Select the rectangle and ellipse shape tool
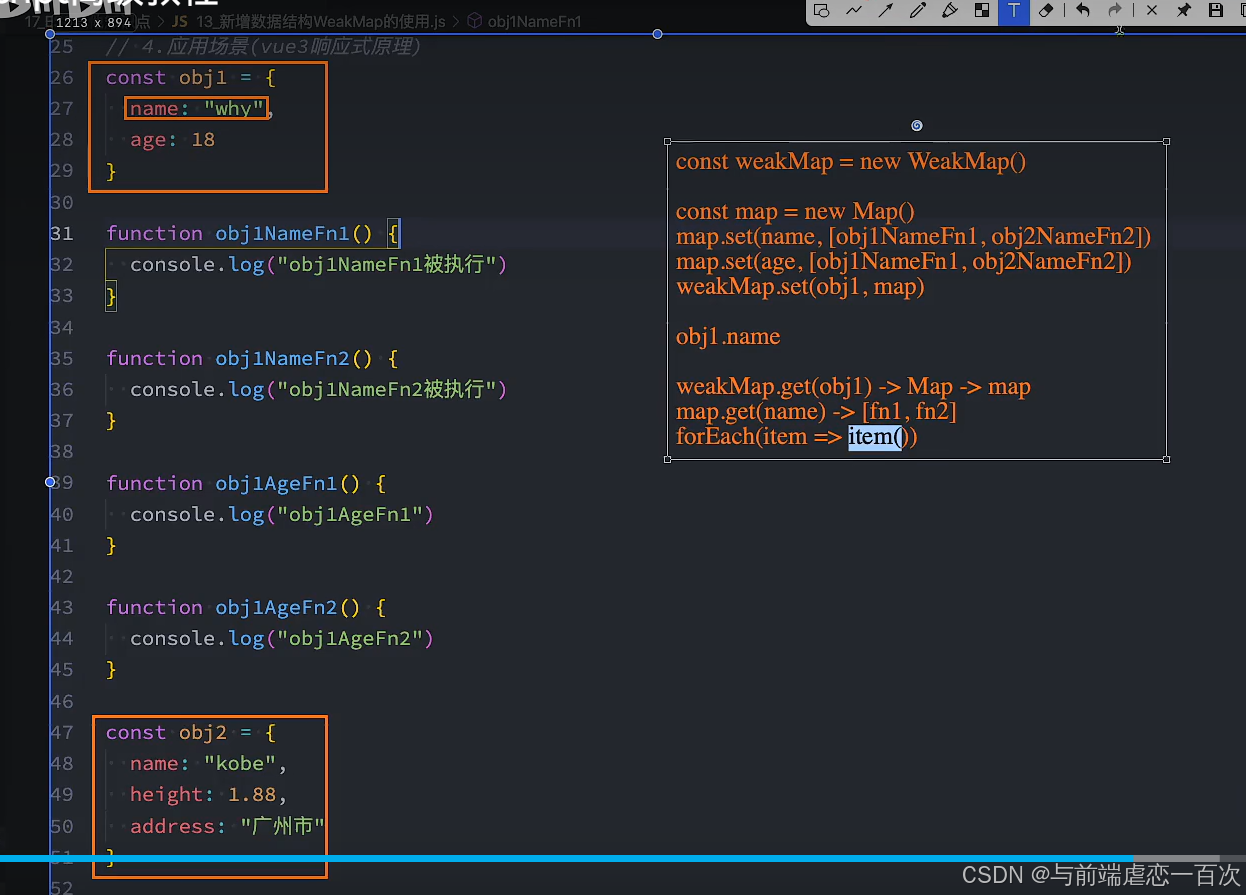 coord(822,11)
